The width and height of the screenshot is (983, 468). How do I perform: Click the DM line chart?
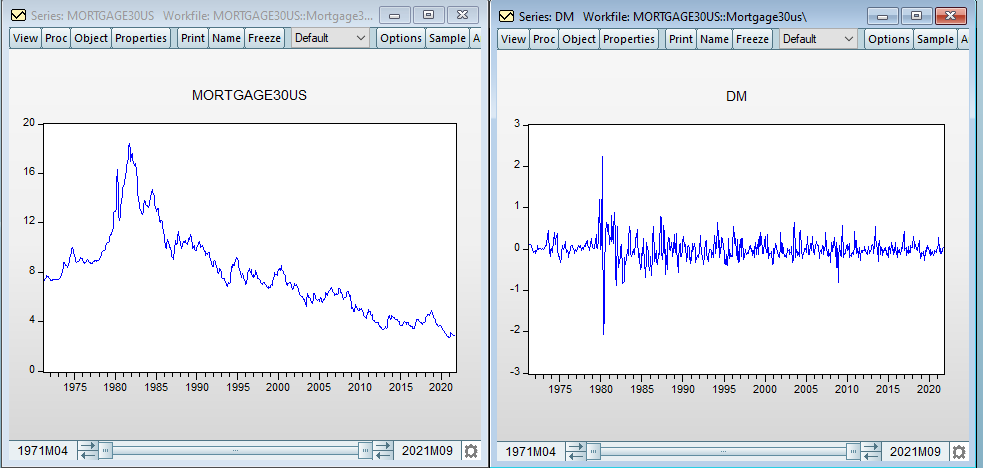[737, 248]
